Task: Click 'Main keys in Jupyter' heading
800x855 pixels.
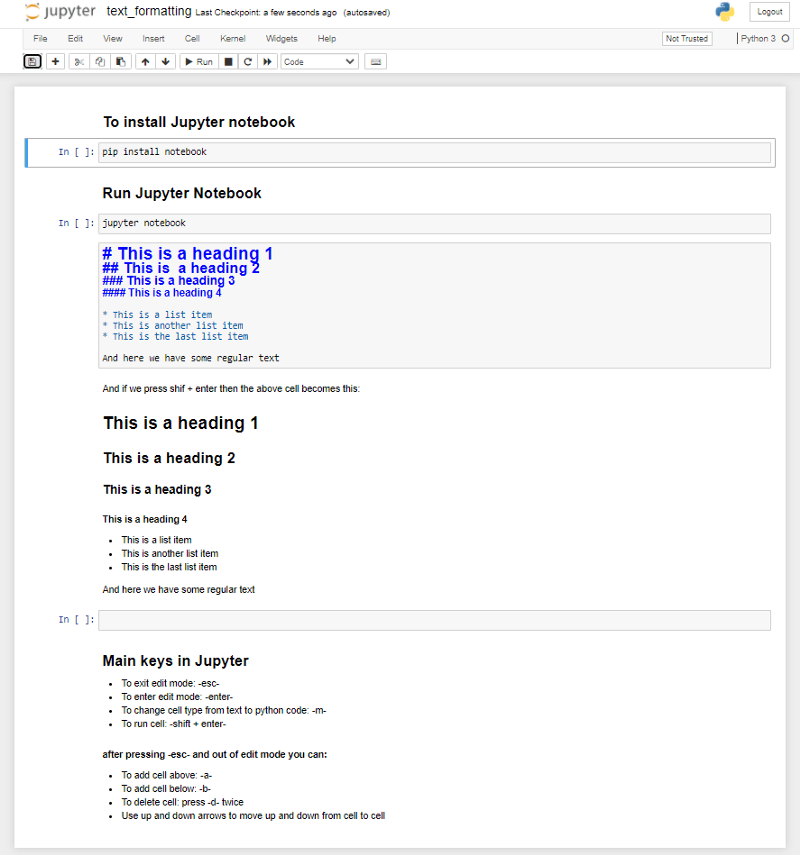Action: (x=175, y=661)
